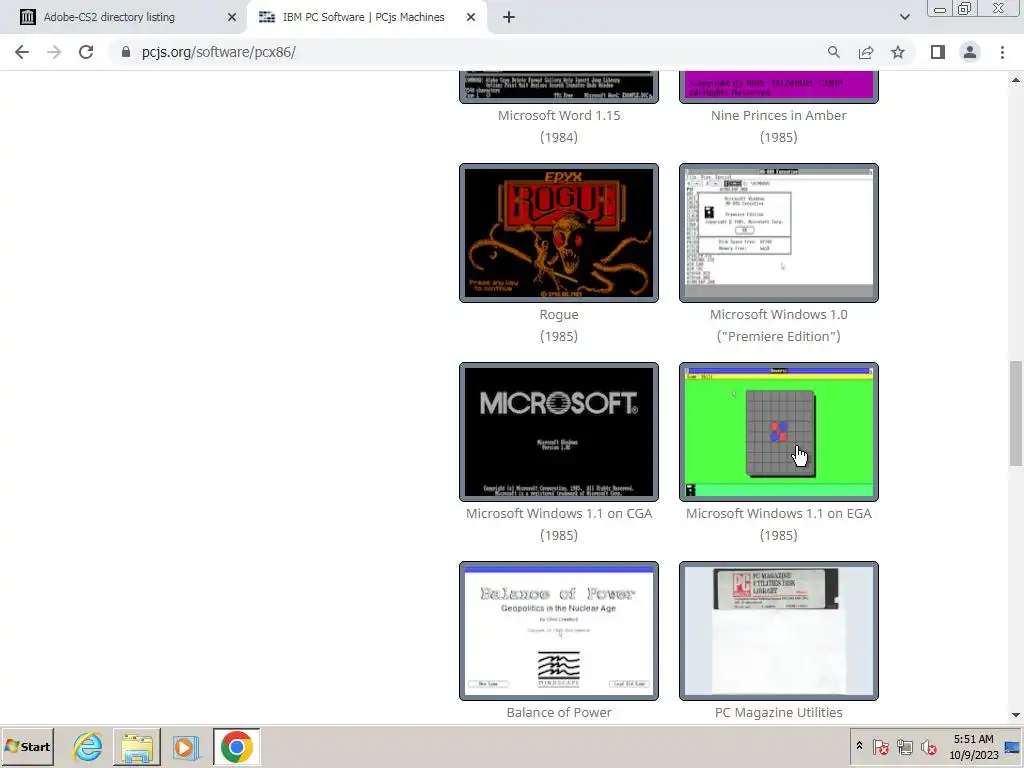This screenshot has width=1024, height=768.
Task: Share this page via share icon
Action: point(866,52)
